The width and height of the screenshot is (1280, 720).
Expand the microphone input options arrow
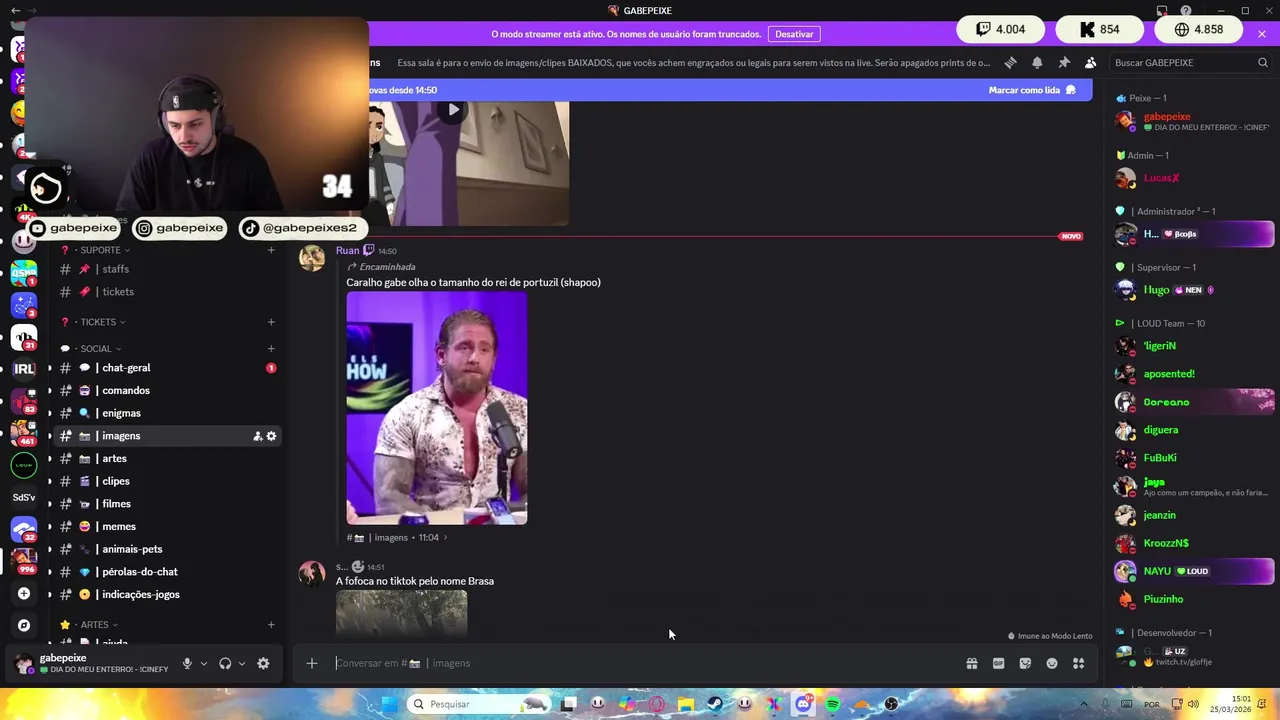(204, 663)
